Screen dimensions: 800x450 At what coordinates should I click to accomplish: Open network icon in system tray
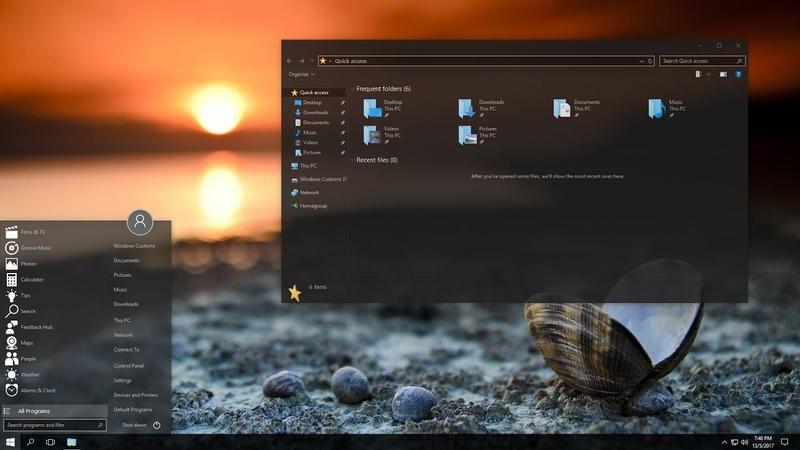point(734,442)
